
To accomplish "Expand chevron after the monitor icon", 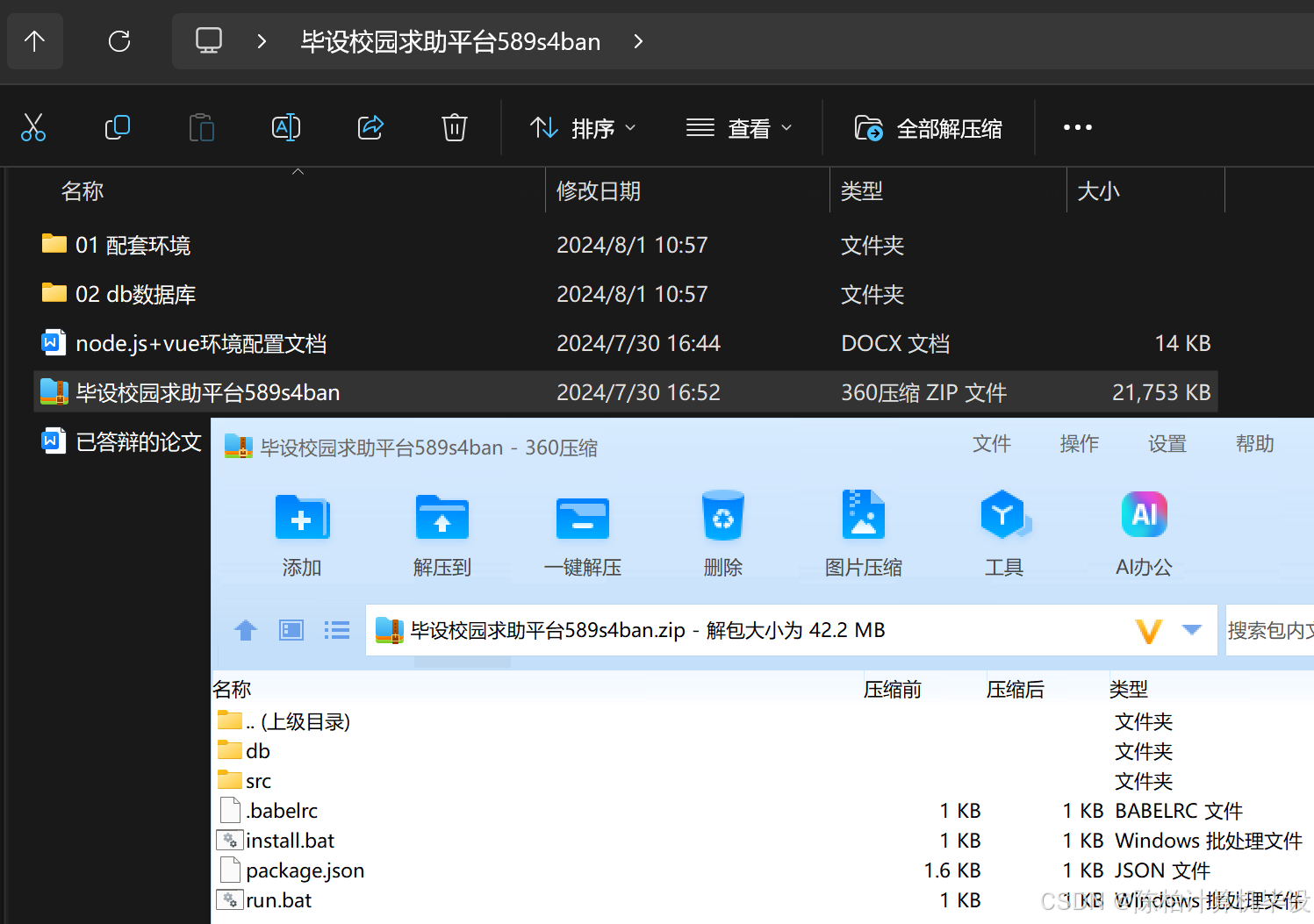I will [261, 41].
